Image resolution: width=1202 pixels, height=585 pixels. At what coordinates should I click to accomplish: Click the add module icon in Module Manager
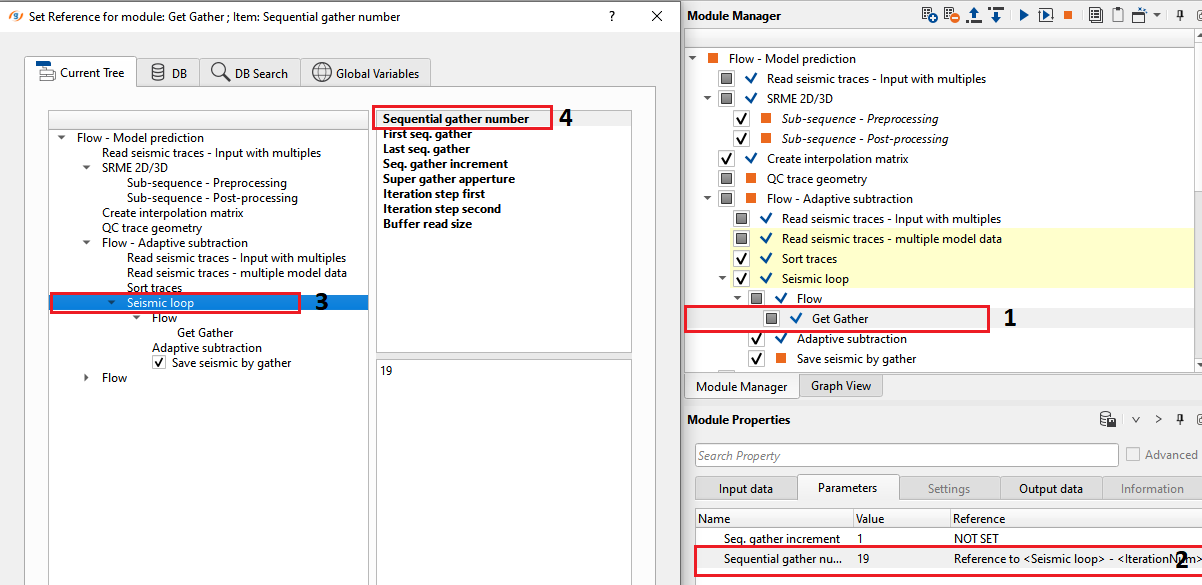tap(930, 15)
